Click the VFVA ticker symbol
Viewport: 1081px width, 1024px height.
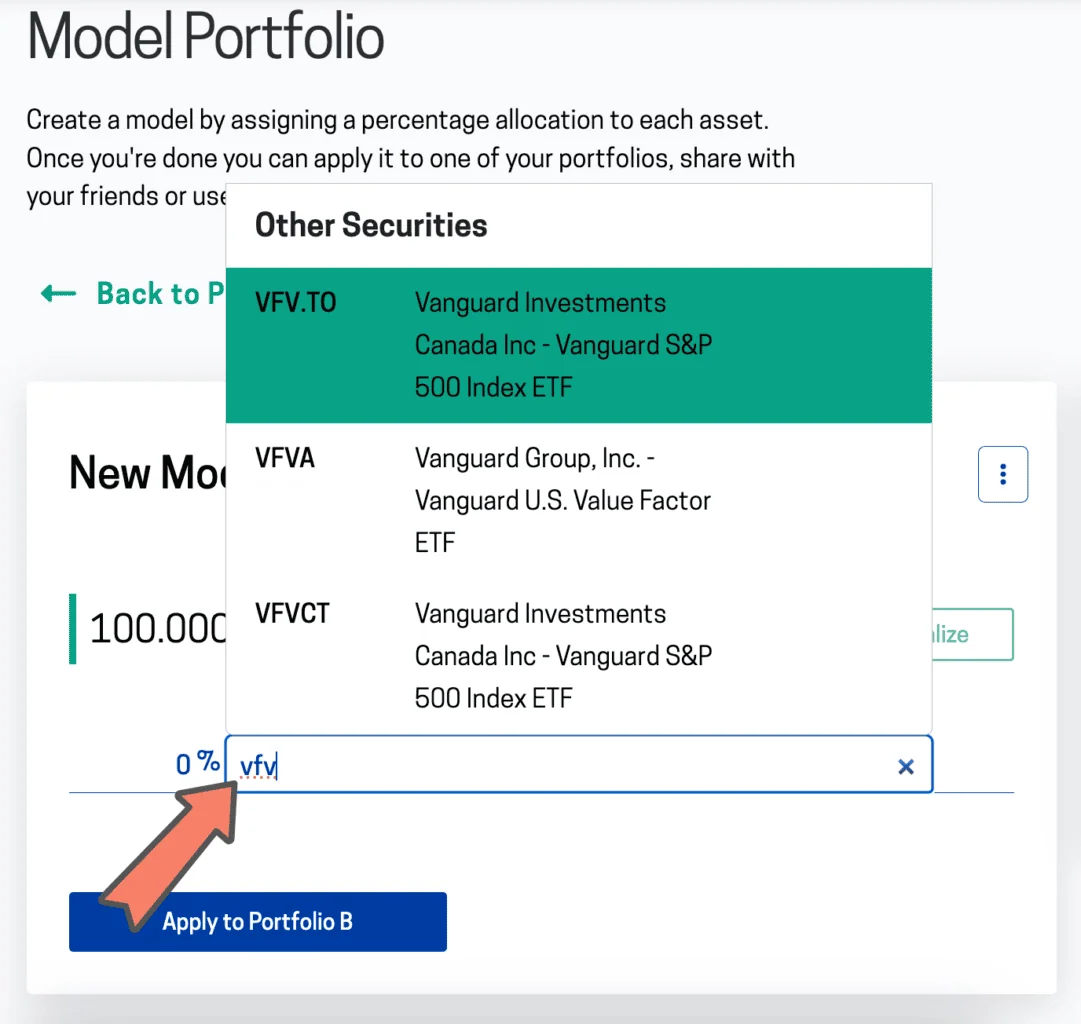click(x=285, y=458)
